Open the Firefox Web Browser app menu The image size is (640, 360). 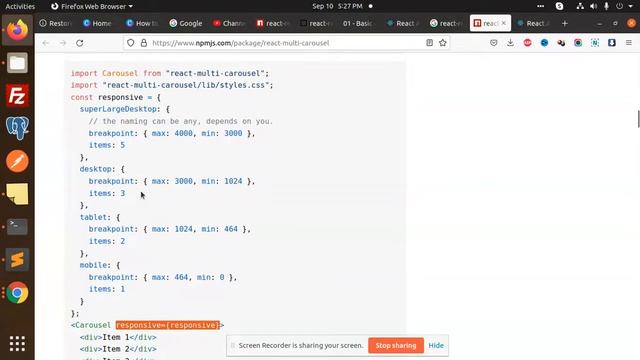click(92, 6)
